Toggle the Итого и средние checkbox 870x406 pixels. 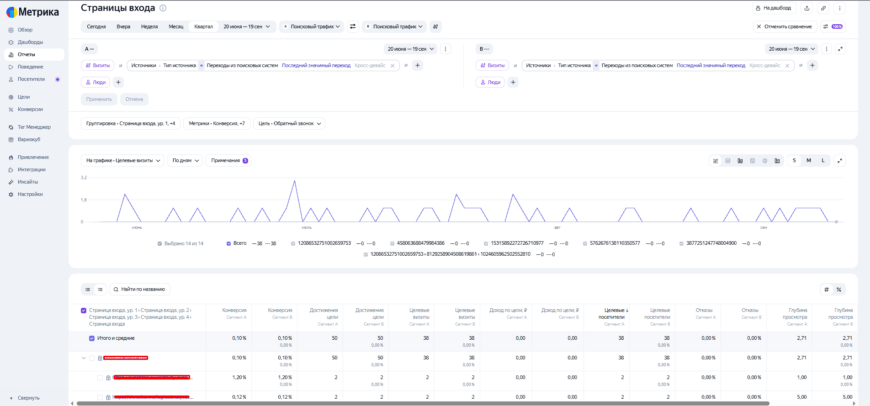(92, 338)
